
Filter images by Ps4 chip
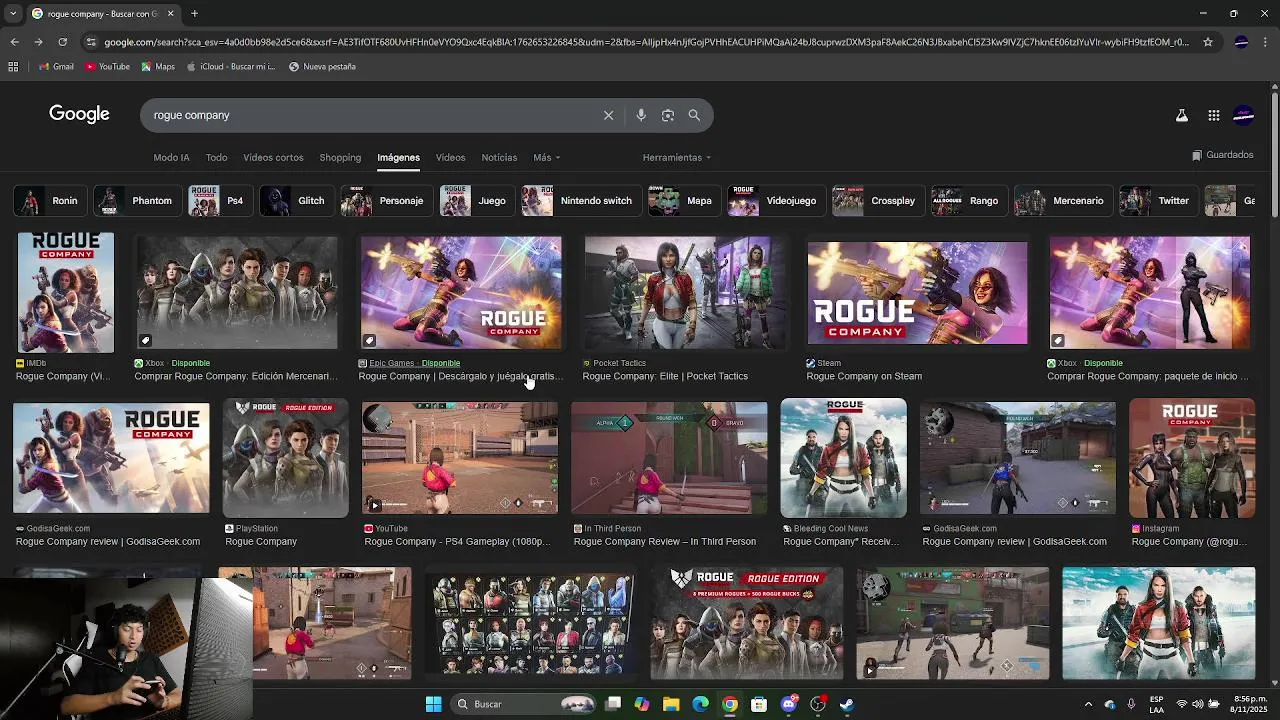tap(219, 201)
